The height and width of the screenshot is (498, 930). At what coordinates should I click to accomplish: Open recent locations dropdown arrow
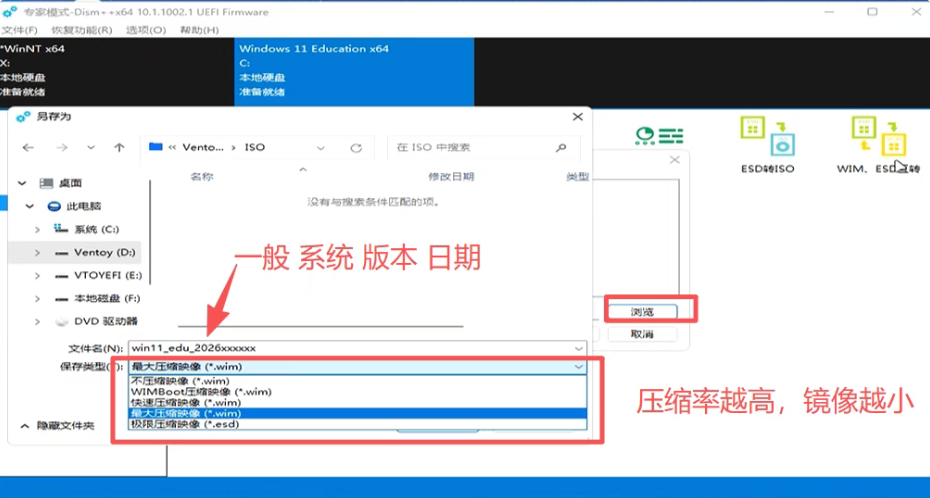[91, 148]
